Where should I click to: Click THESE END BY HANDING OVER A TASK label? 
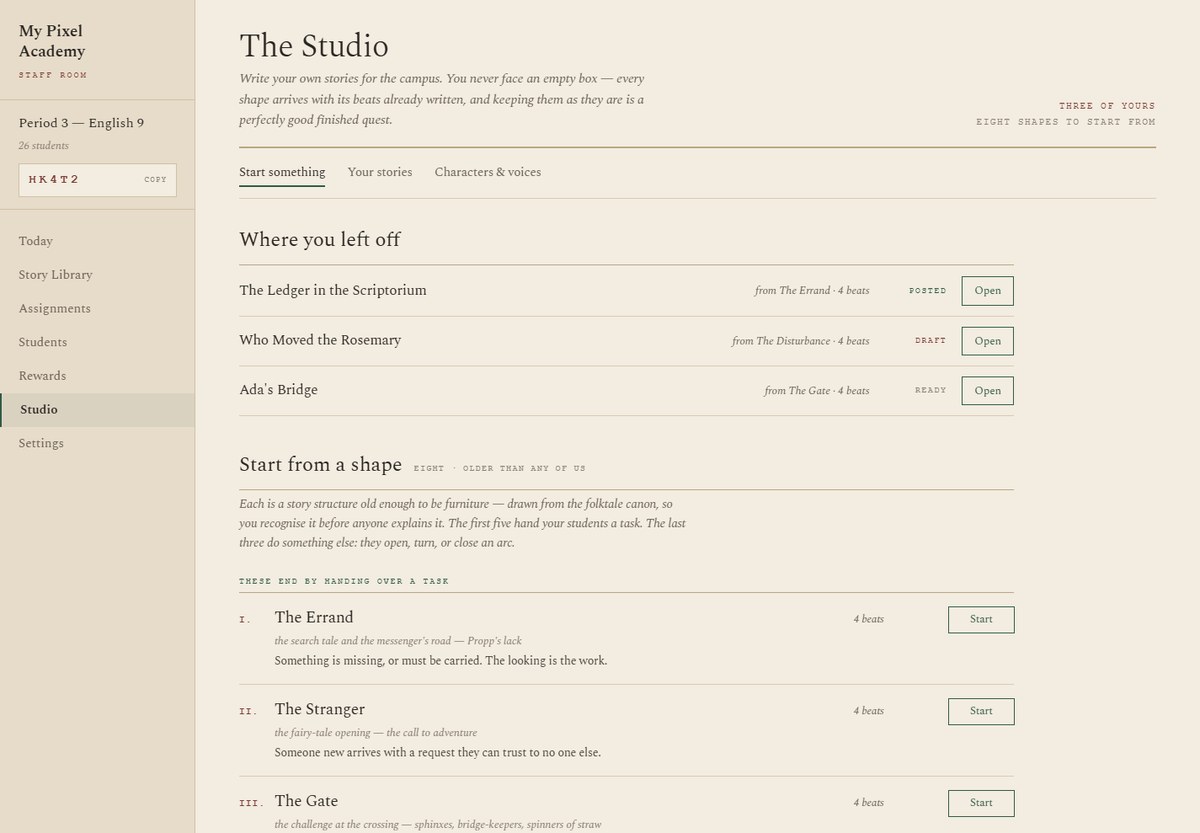[x=344, y=581]
